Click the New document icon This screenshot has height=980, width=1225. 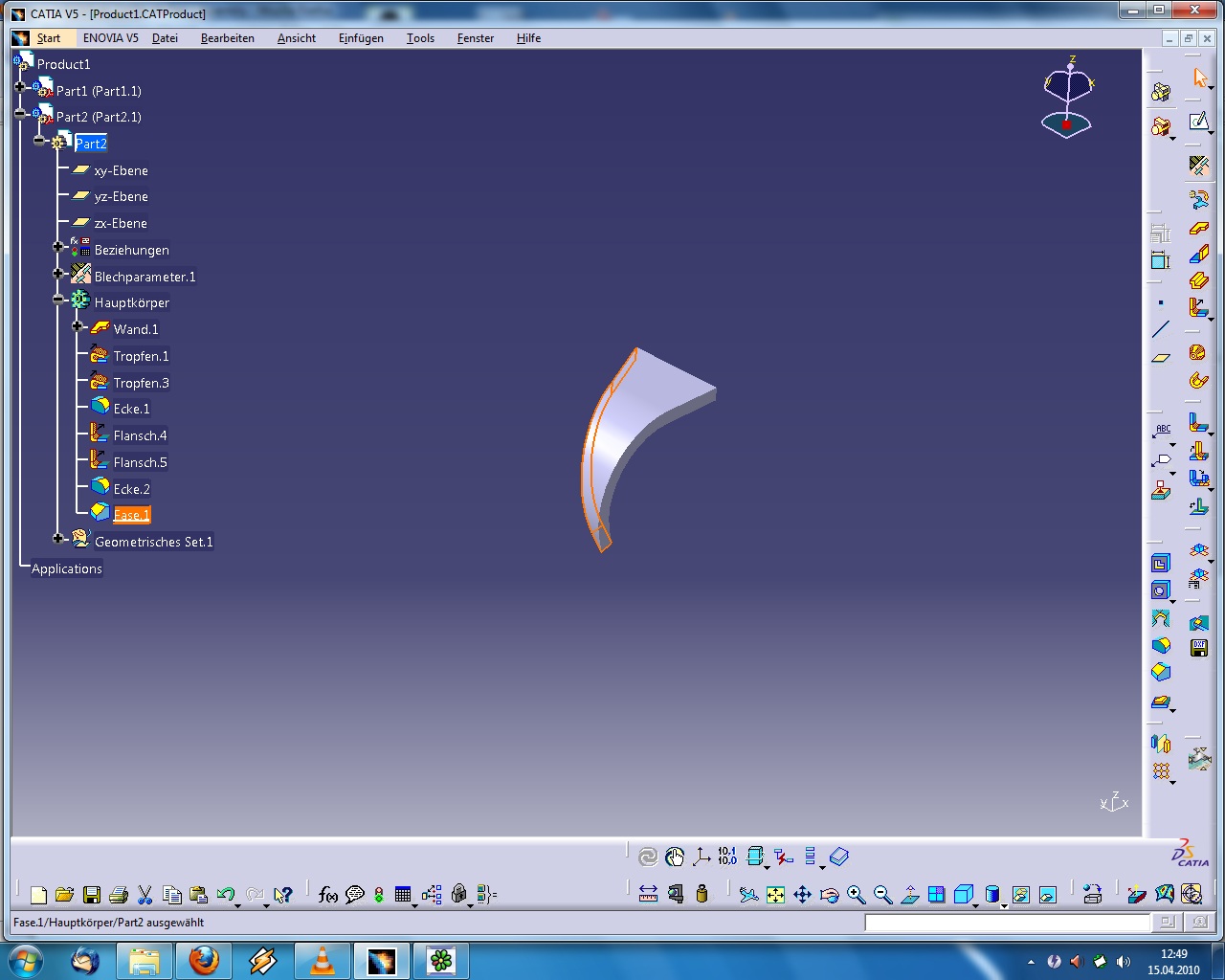[x=38, y=895]
